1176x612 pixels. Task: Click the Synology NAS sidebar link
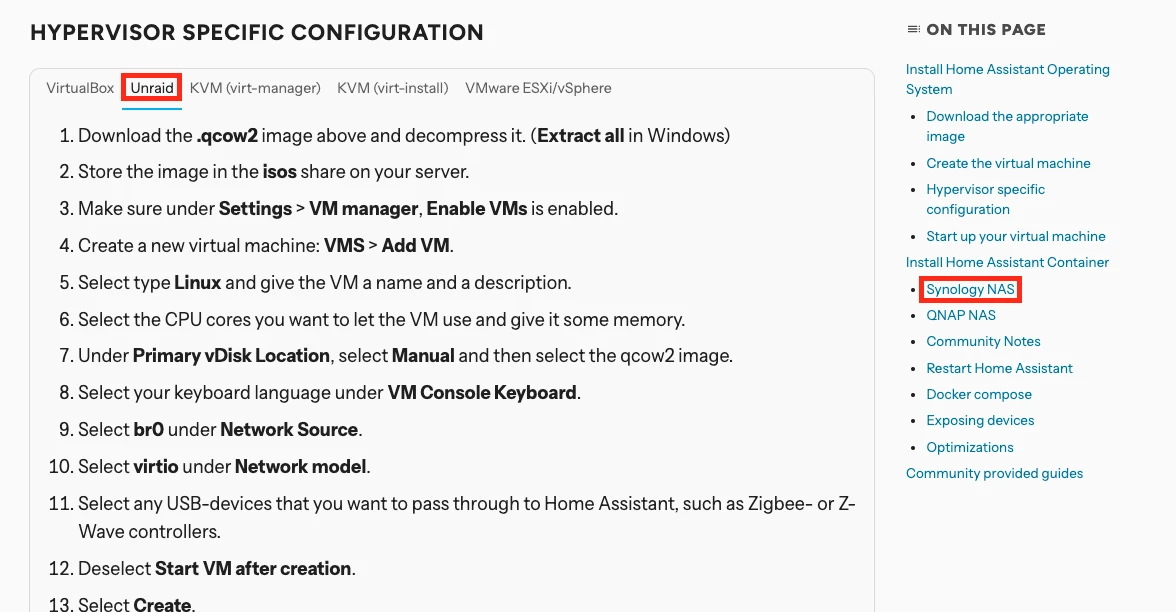(969, 289)
